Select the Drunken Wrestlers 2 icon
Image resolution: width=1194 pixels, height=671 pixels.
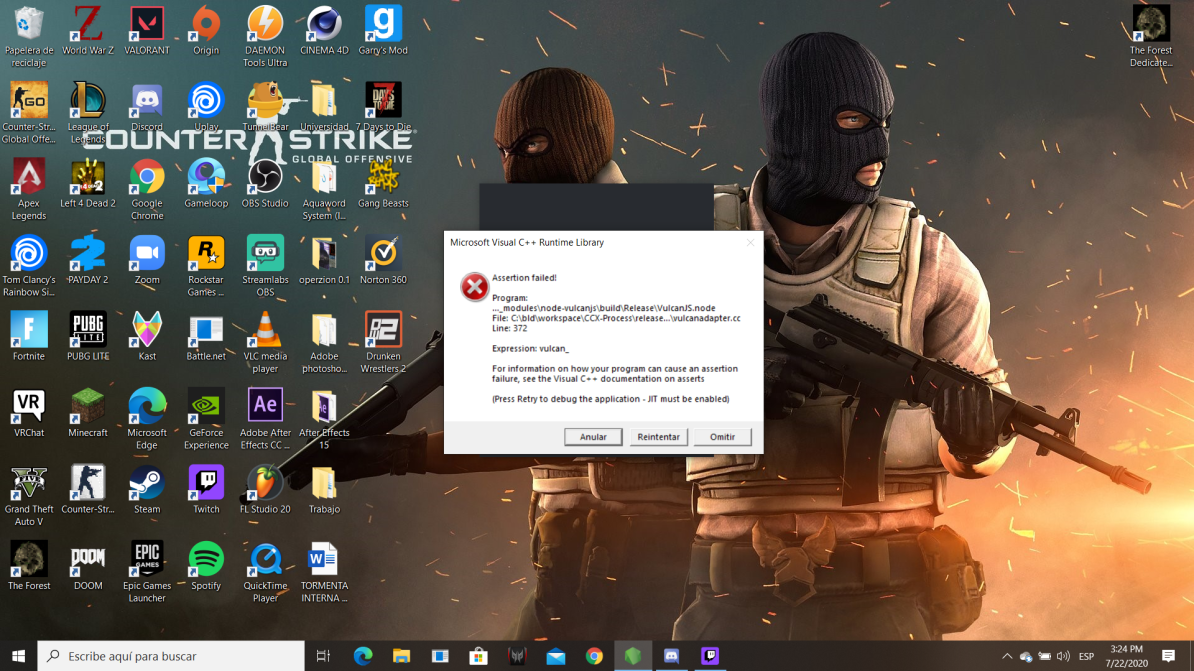pyautogui.click(x=383, y=342)
